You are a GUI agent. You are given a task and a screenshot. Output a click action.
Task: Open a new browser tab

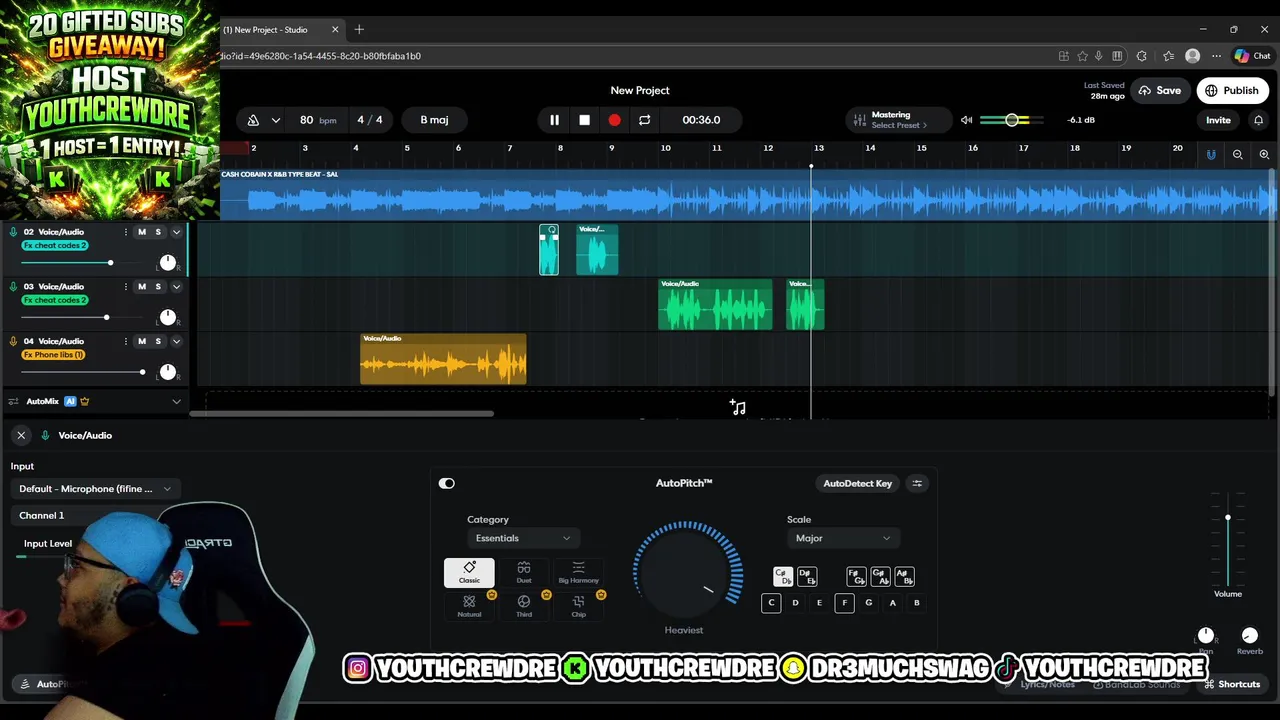click(359, 30)
